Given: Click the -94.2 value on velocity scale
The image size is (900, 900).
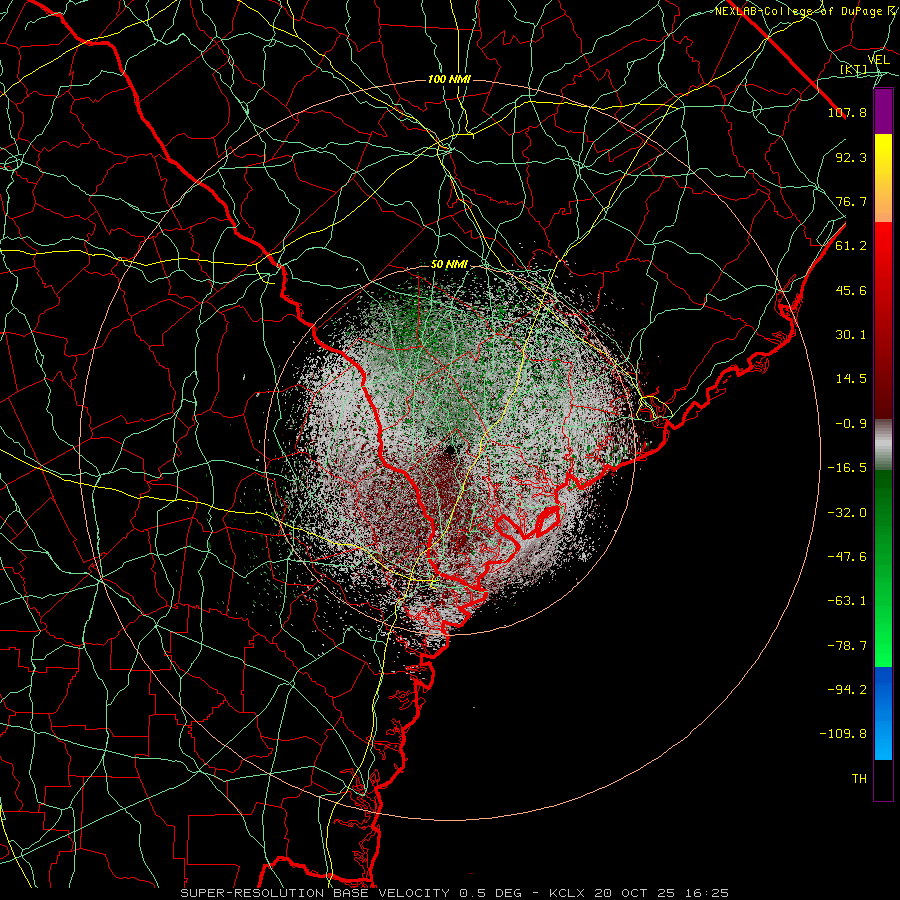Looking at the screenshot, I should 847,690.
